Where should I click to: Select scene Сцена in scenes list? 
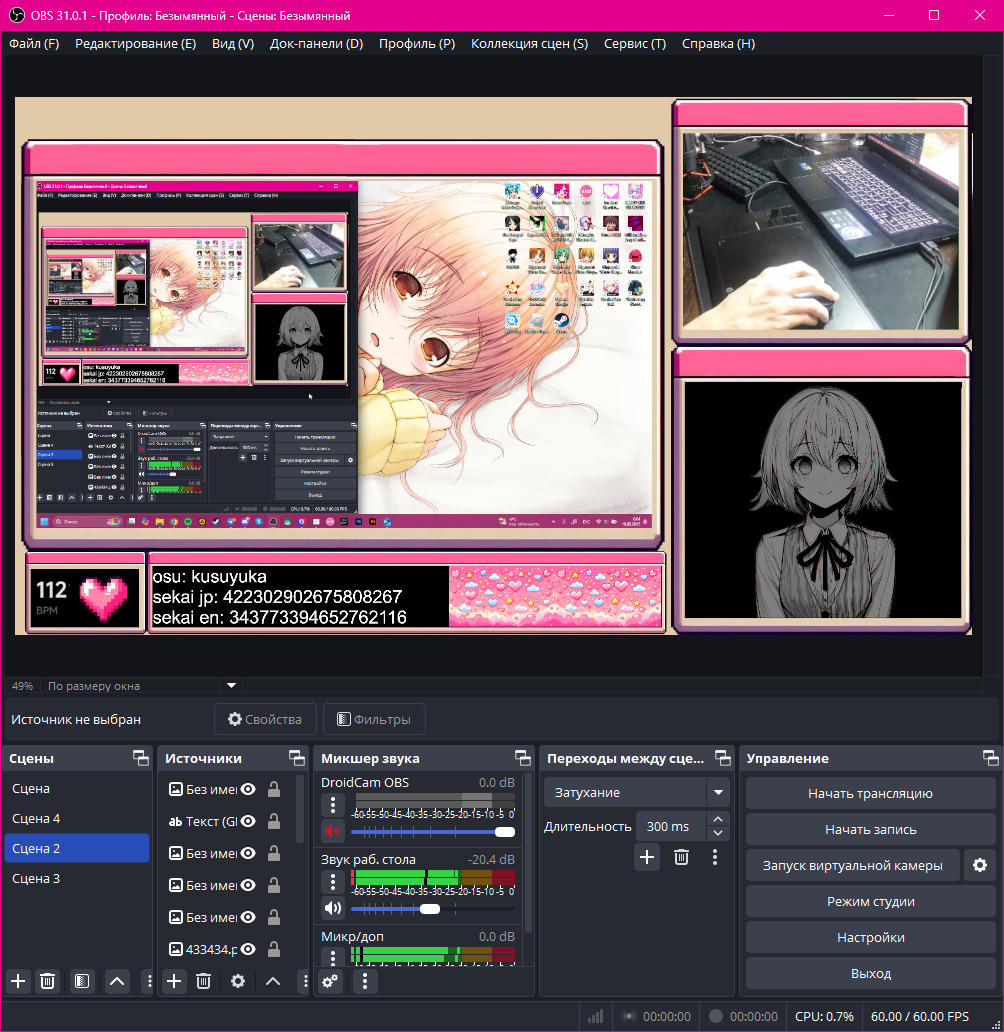[76, 788]
